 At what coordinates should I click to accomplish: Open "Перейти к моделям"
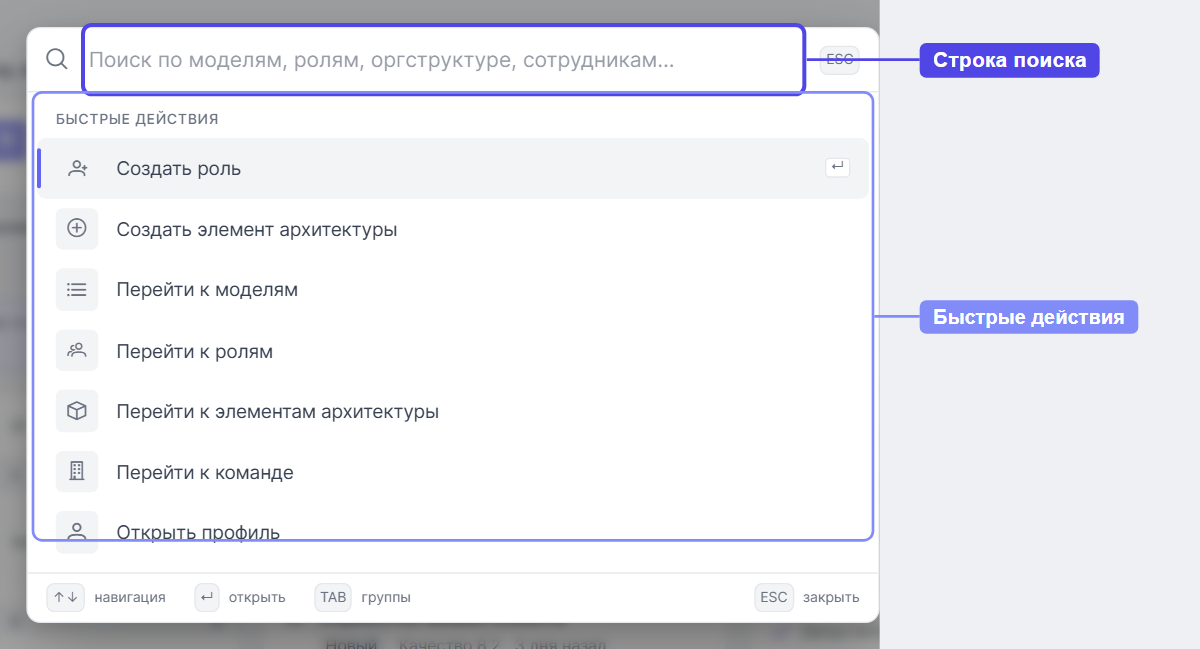453,290
